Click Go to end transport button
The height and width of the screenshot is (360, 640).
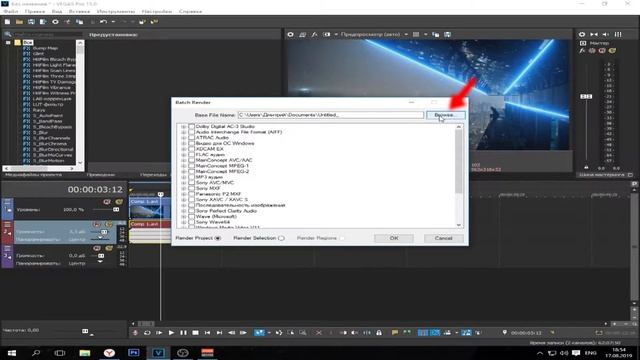[x=220, y=333]
